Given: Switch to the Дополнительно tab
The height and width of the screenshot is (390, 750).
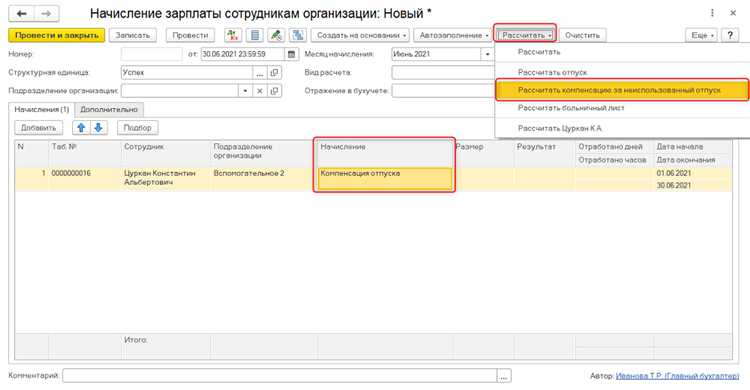Looking at the screenshot, I should (109, 110).
